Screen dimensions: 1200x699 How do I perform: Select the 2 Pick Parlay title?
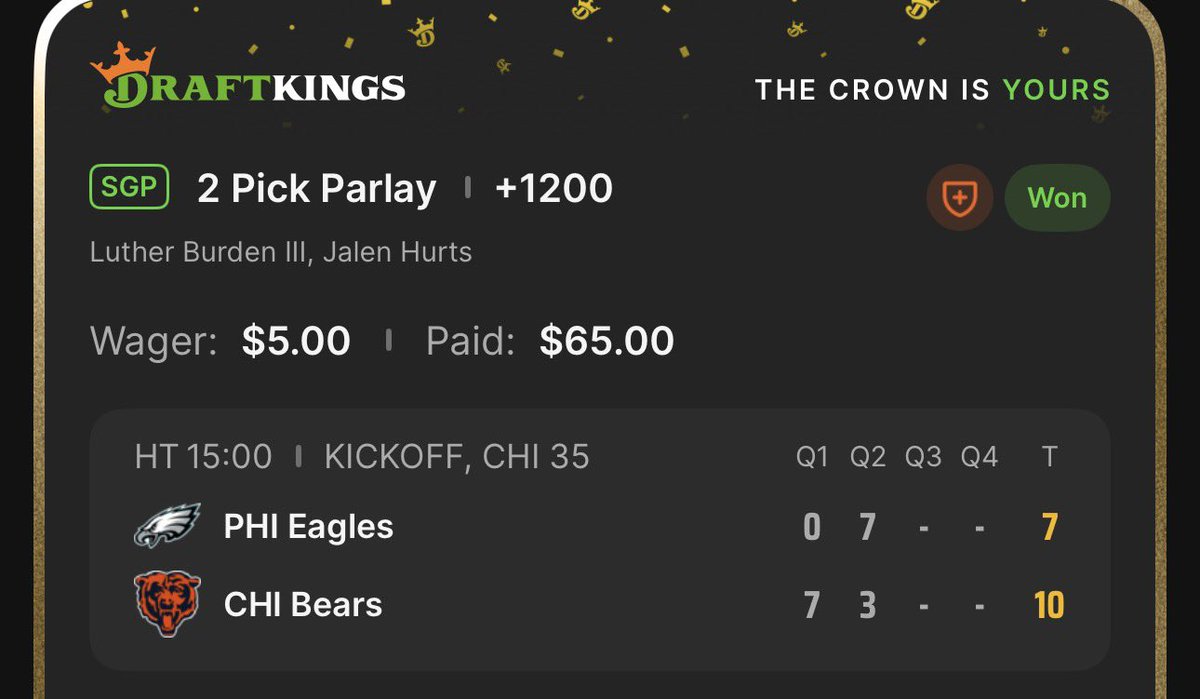point(316,188)
